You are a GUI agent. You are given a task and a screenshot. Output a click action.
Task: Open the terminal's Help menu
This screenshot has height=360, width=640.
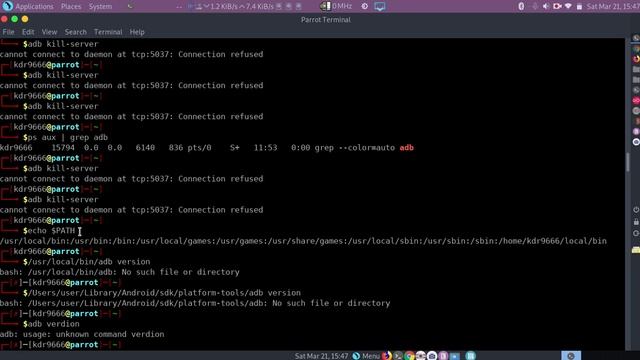click(x=137, y=32)
